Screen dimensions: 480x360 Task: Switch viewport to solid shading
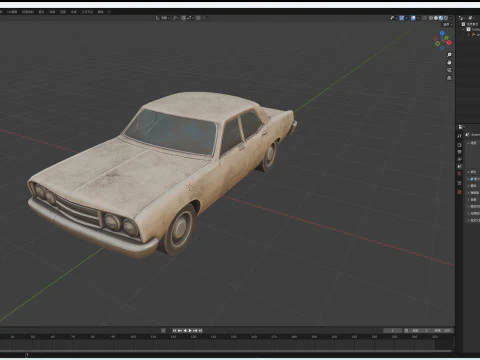click(436, 18)
